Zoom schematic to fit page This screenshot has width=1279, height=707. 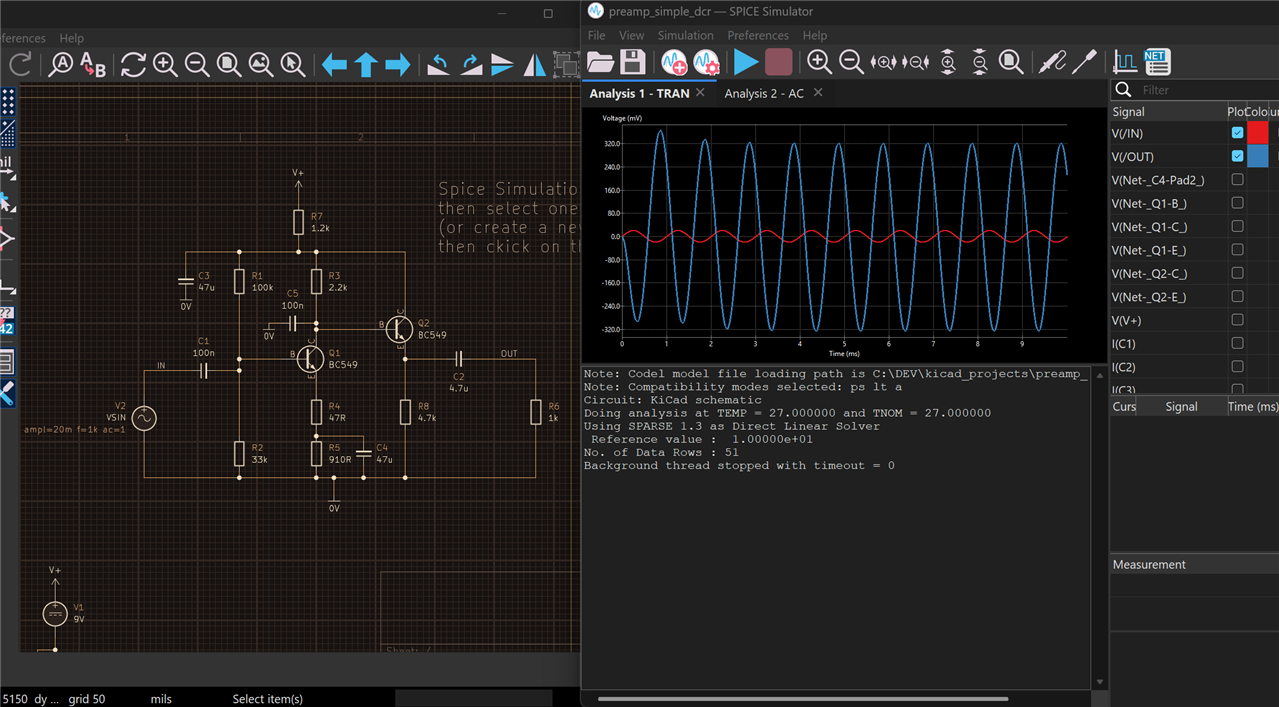[229, 66]
